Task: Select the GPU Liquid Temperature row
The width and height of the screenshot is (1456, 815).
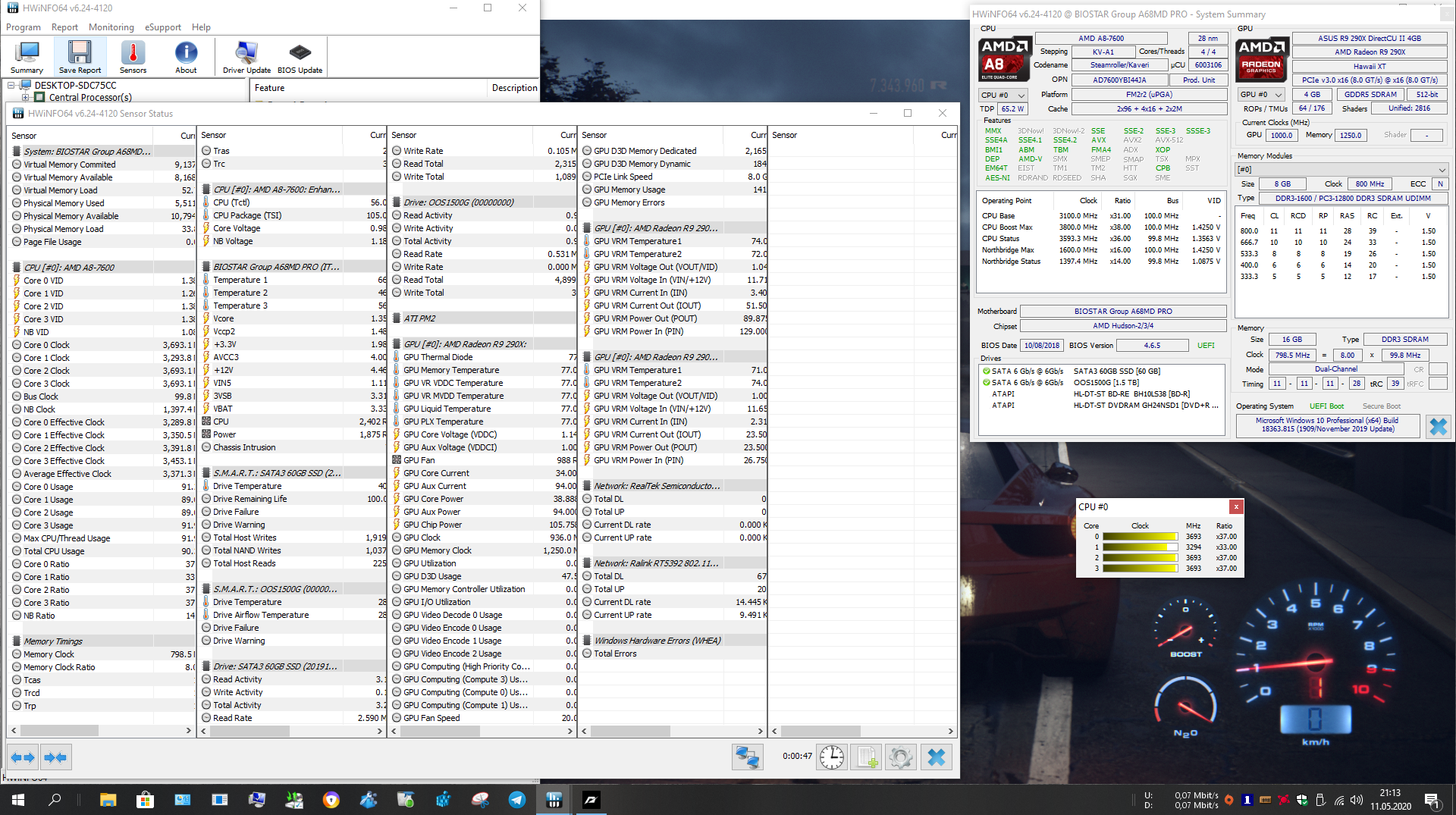Action: click(484, 409)
